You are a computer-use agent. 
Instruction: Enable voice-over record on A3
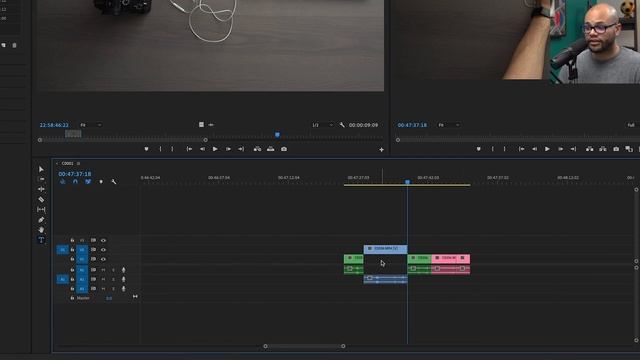click(124, 289)
